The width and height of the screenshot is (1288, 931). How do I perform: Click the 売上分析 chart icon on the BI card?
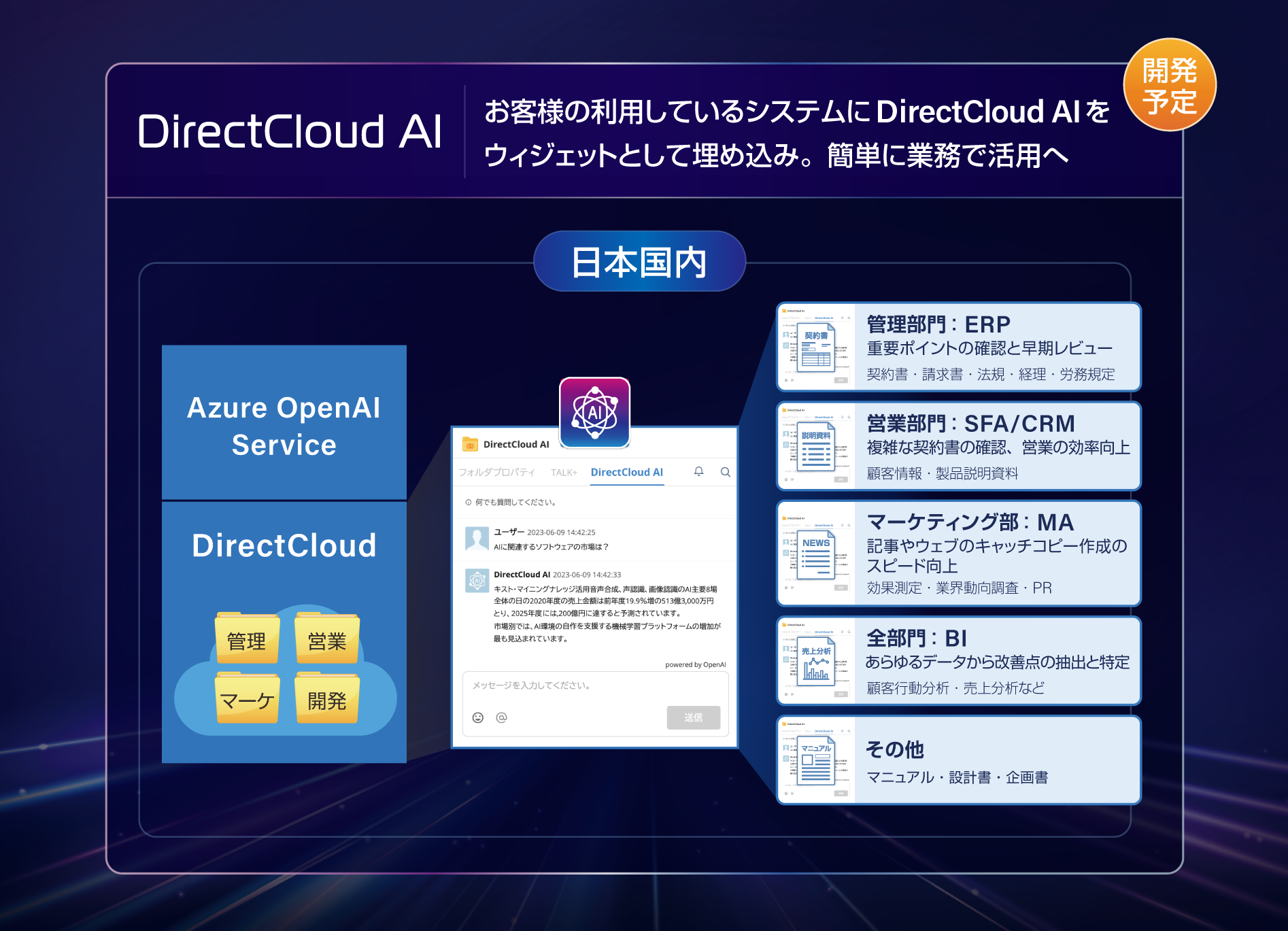(x=815, y=661)
